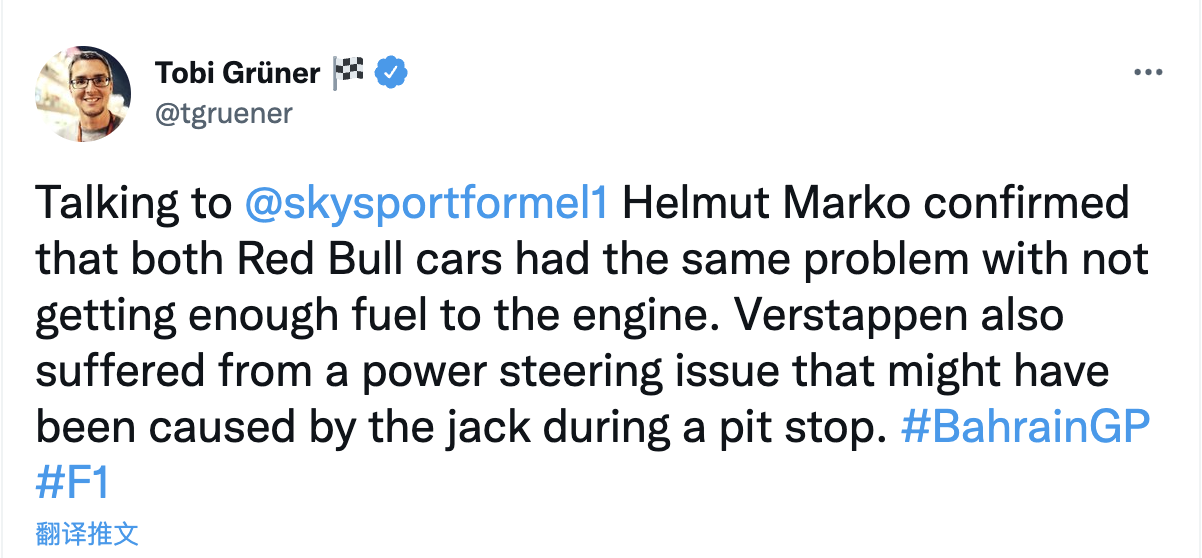This screenshot has height=558, width=1202.
Task: Open Tobi Grüner's profile avatar photo
Action: [83, 93]
